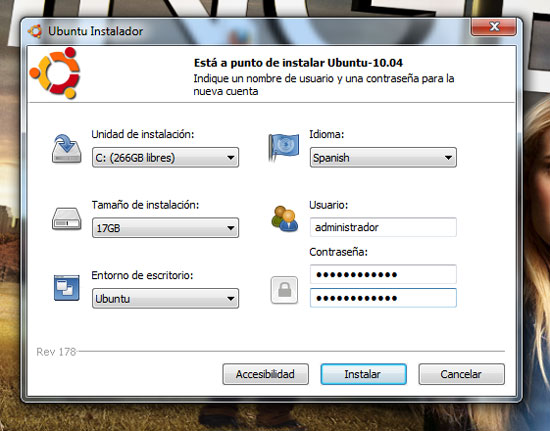550x431 pixels.
Task: Close the Ubuntu Instalador window
Action: pos(494,27)
